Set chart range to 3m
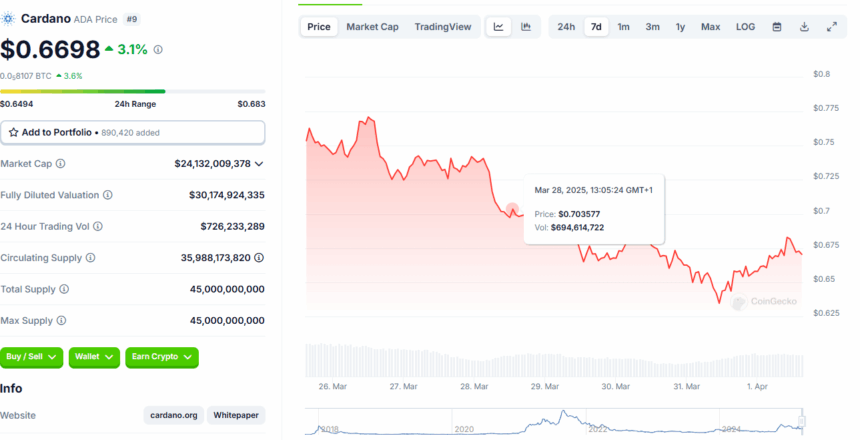This screenshot has width=860, height=440. tap(653, 27)
